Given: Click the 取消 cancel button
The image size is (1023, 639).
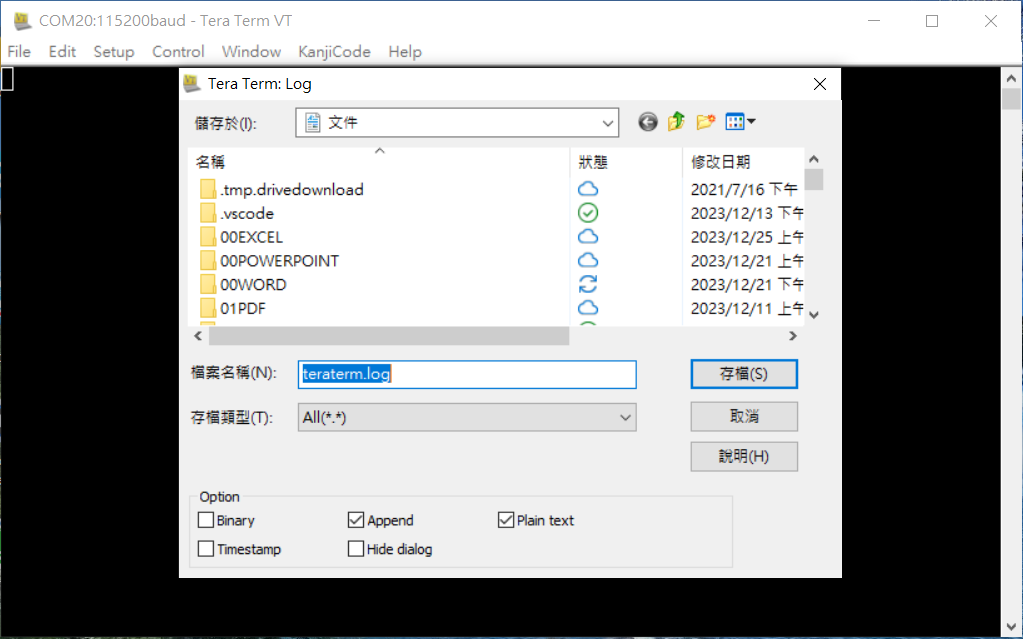Looking at the screenshot, I should tap(744, 416).
